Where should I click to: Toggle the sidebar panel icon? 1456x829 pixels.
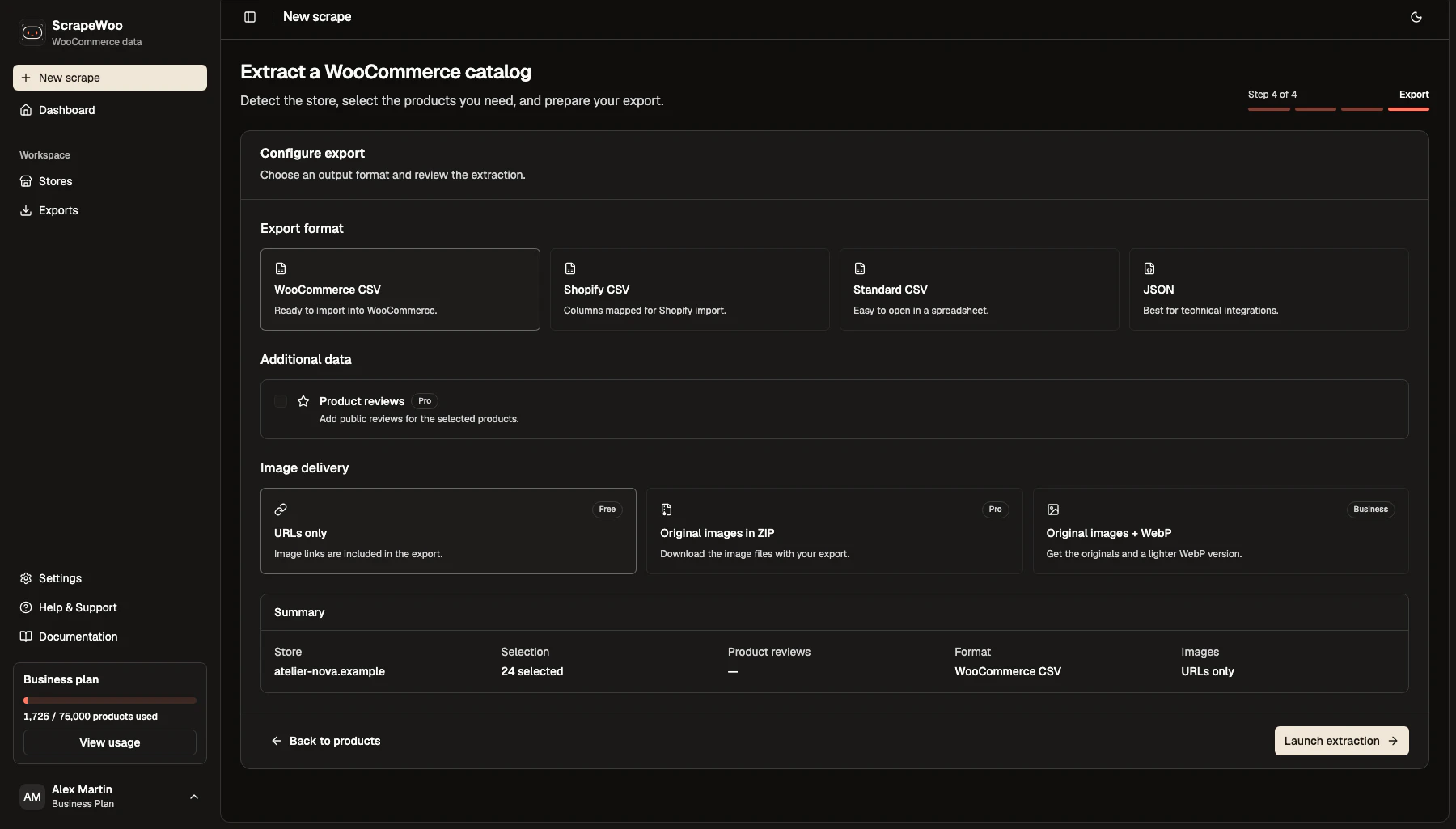(x=250, y=17)
